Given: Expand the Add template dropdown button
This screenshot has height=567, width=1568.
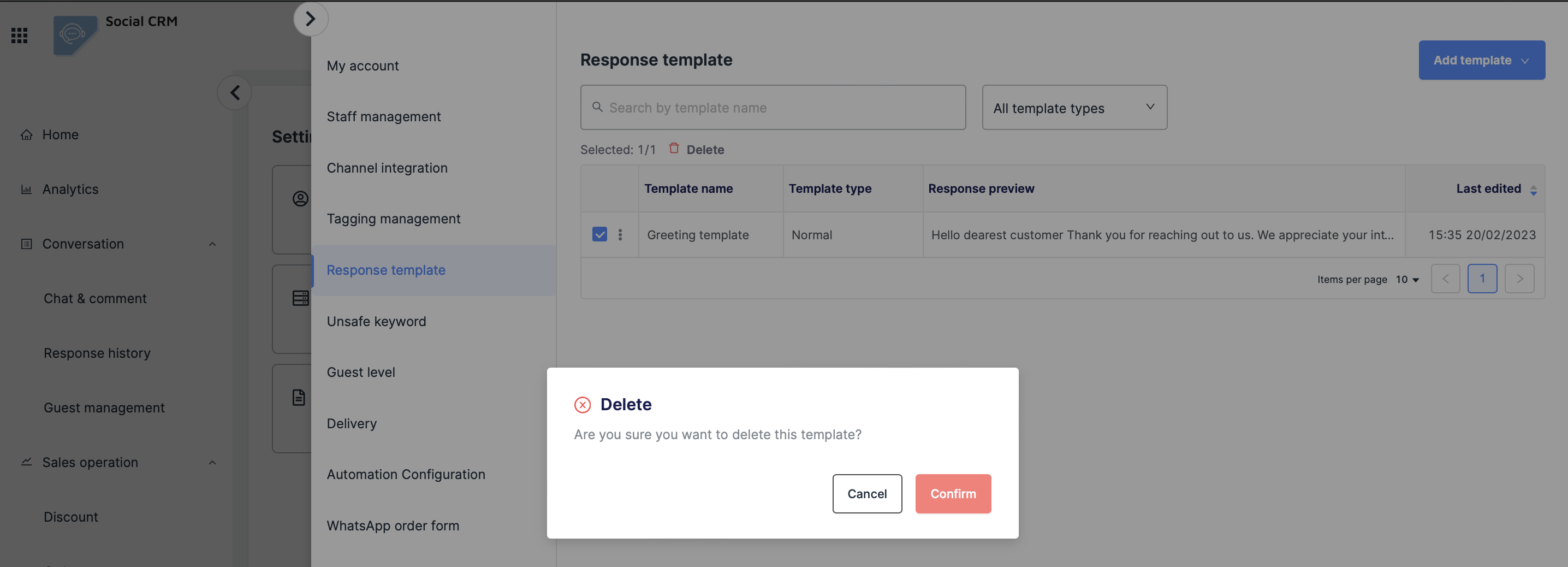Looking at the screenshot, I should coord(1481,60).
